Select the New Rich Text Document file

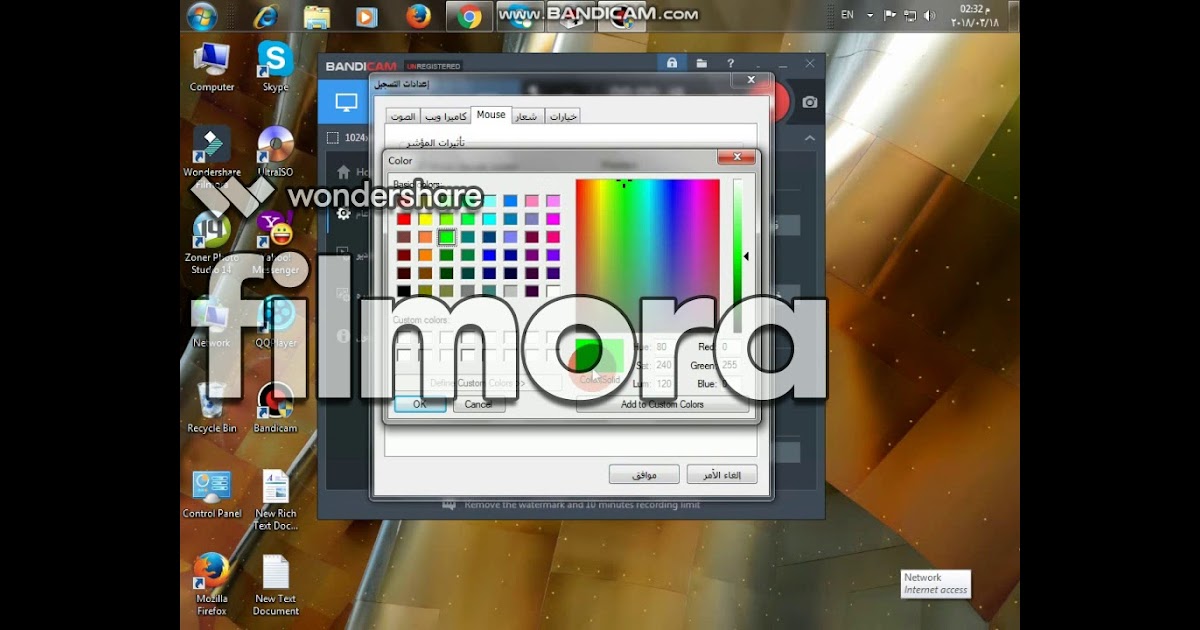tap(275, 500)
